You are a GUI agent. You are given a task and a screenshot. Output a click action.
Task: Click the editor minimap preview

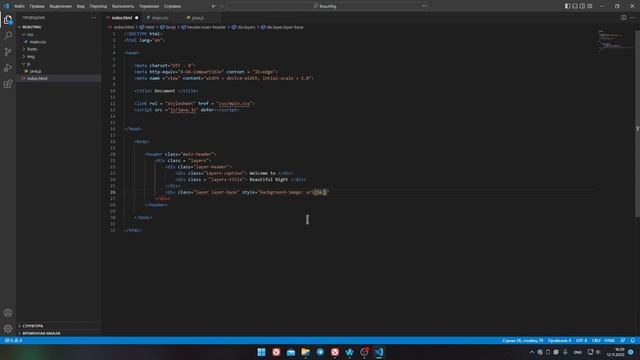(x=615, y=40)
